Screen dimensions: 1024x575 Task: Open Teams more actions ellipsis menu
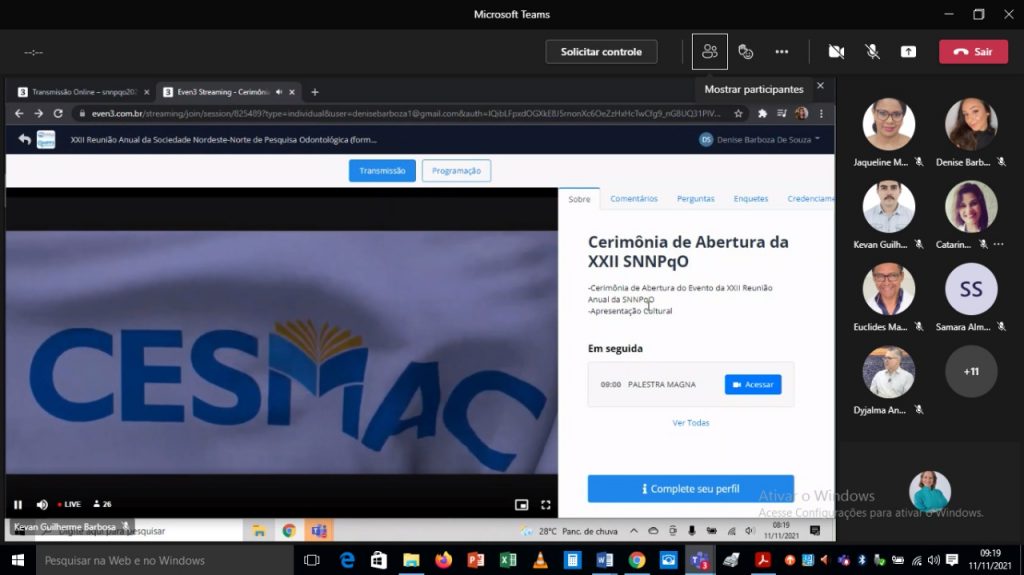click(782, 52)
